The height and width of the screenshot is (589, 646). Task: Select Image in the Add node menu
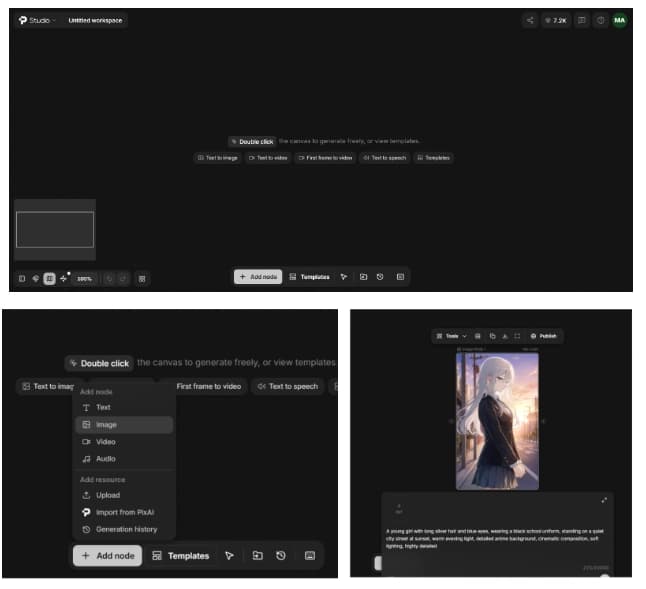[x=124, y=425]
